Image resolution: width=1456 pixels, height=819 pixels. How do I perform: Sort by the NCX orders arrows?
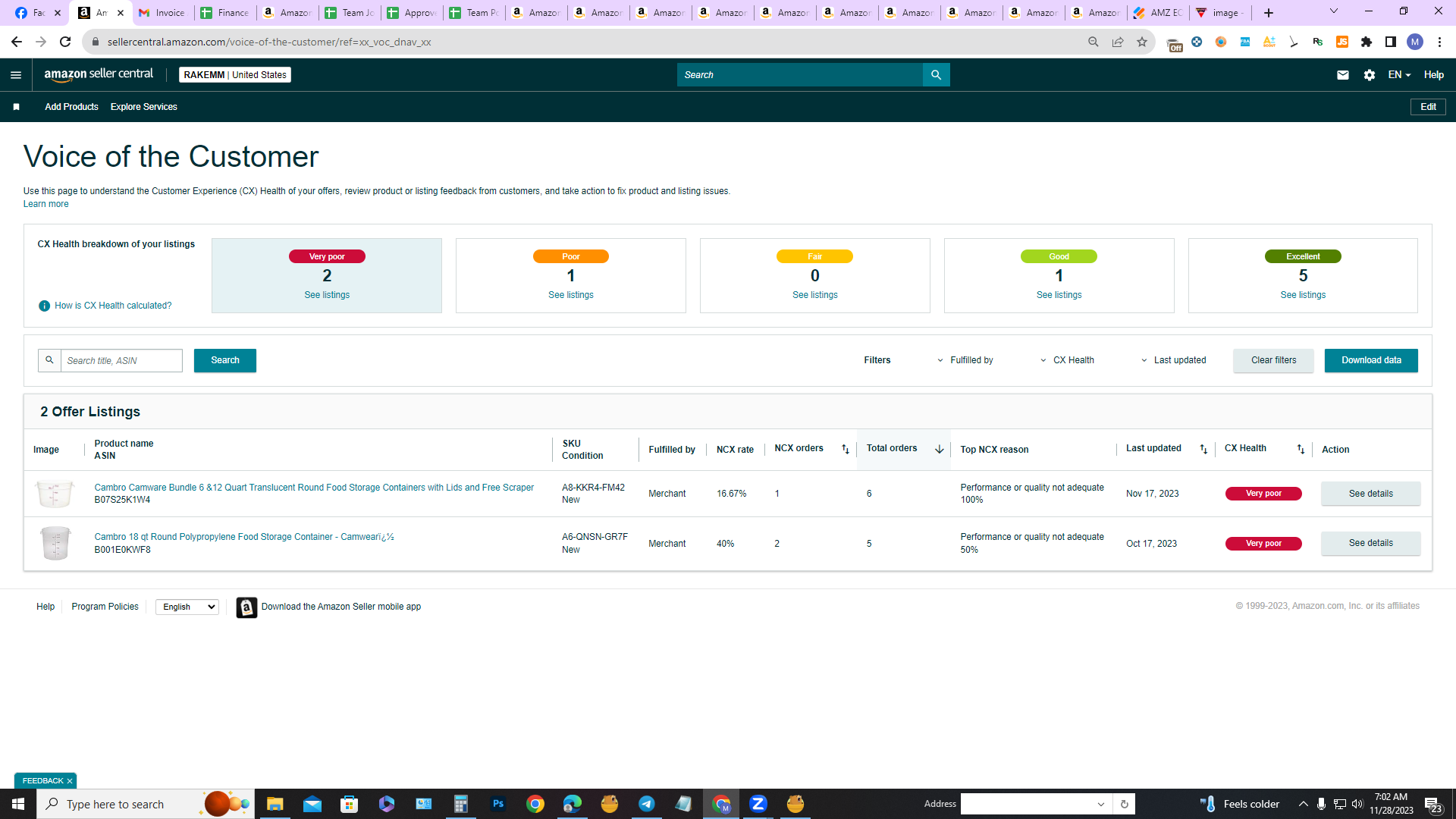tap(846, 449)
